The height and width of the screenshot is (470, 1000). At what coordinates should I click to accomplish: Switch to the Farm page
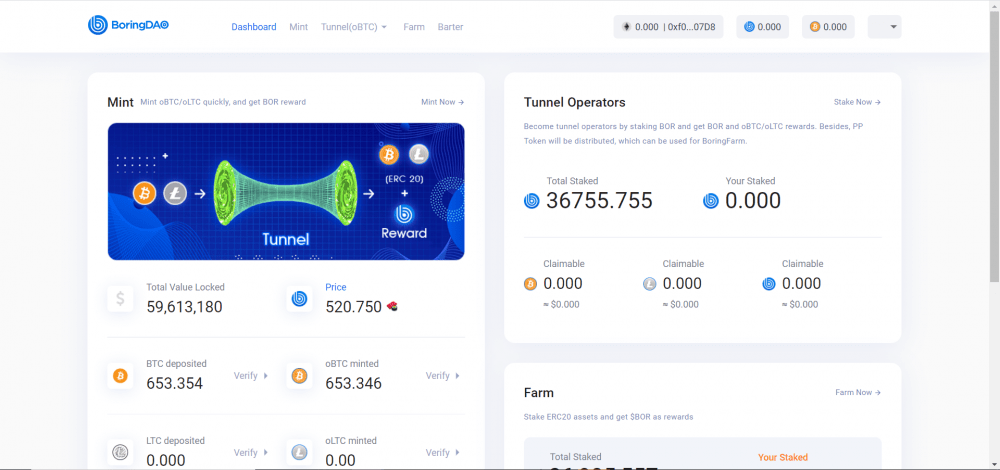[414, 27]
